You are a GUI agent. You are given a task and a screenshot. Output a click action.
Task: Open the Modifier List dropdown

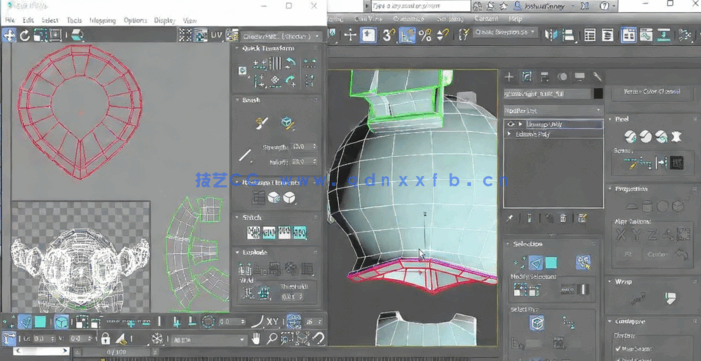pos(553,110)
